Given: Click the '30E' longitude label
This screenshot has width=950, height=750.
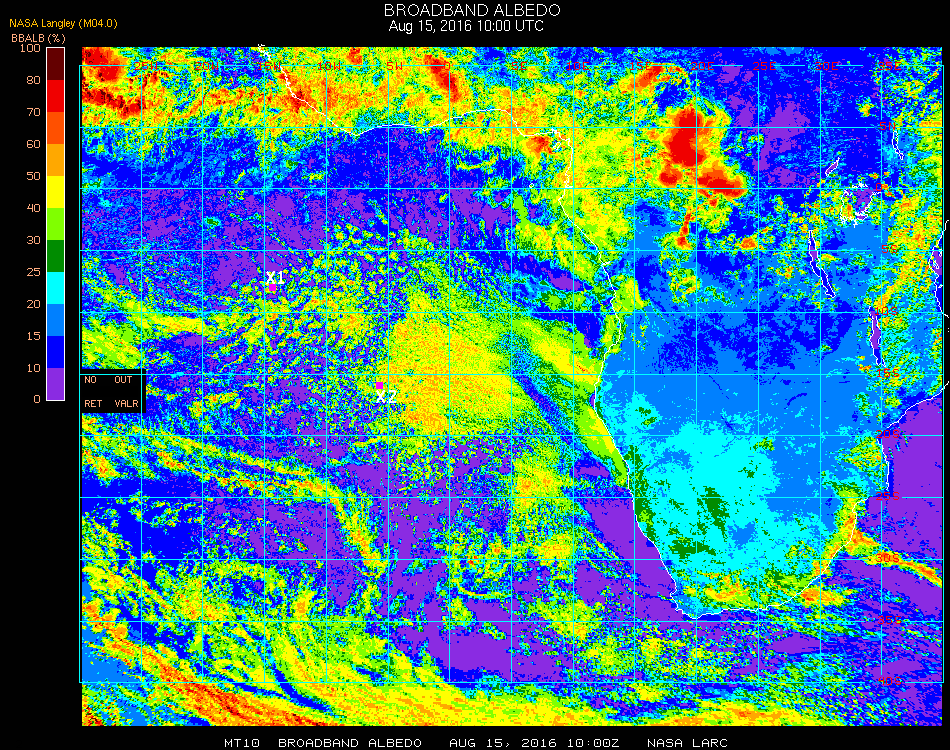Looking at the screenshot, I should pyautogui.click(x=826, y=66).
